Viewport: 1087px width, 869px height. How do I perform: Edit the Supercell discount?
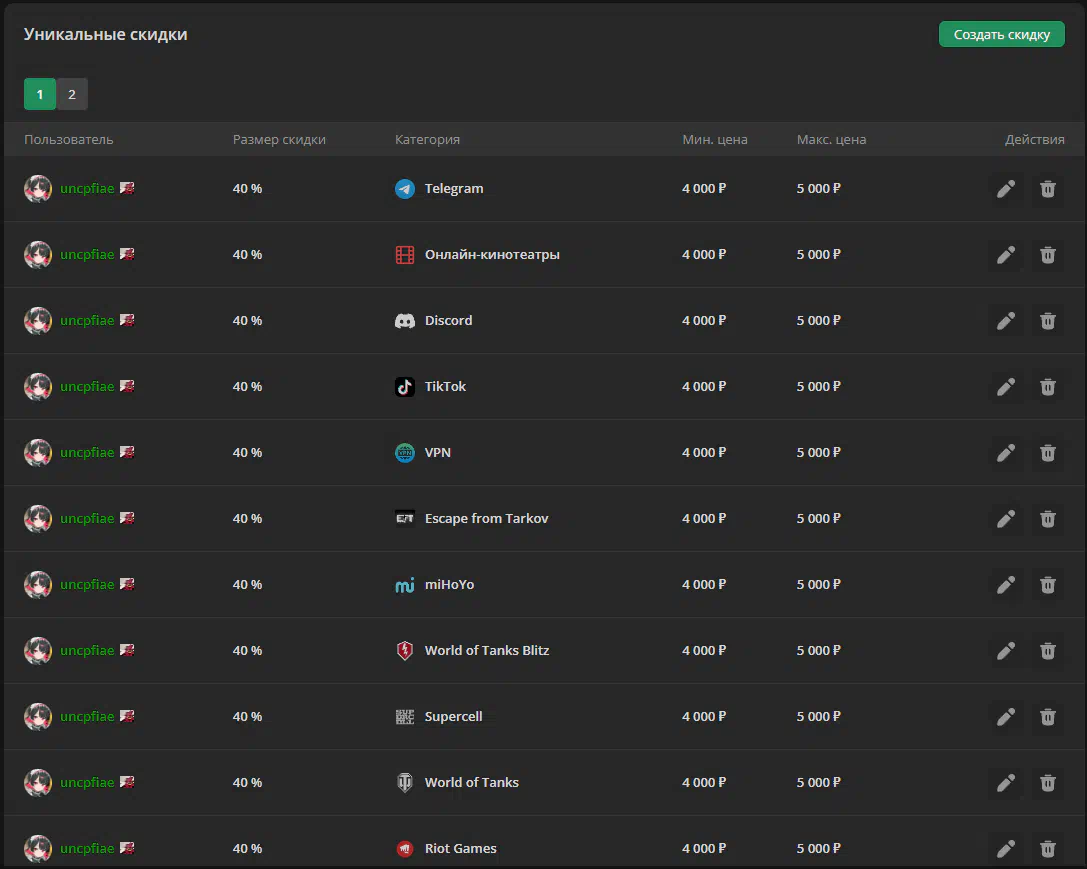click(1006, 717)
